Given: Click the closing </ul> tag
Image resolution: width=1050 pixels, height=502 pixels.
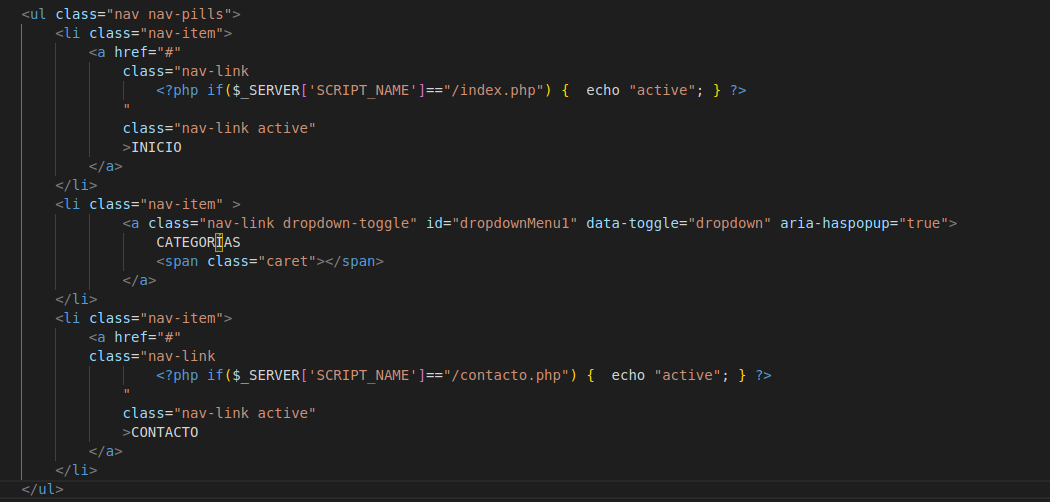Looking at the screenshot, I should [x=43, y=489].
